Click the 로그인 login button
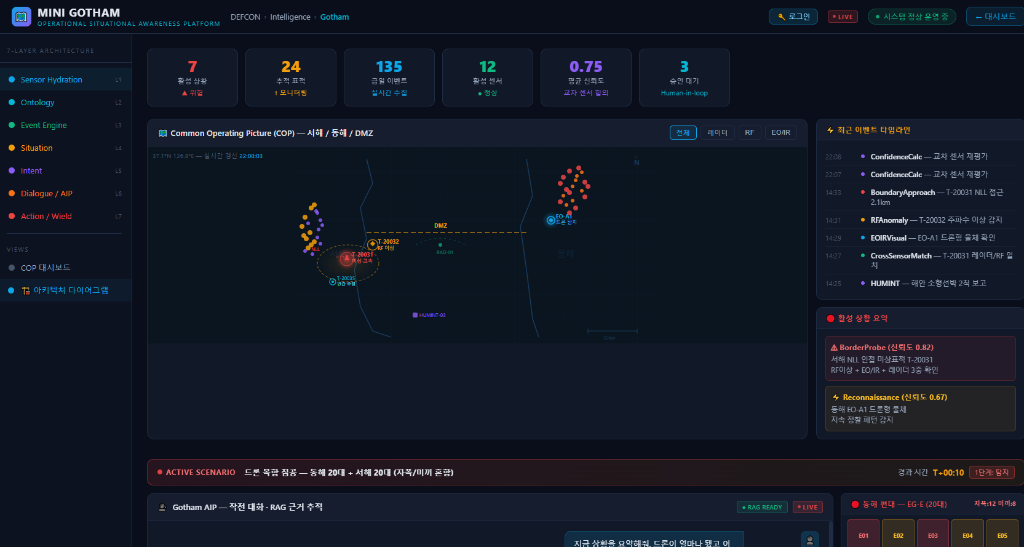This screenshot has height=547, width=1024. pyautogui.click(x=793, y=16)
